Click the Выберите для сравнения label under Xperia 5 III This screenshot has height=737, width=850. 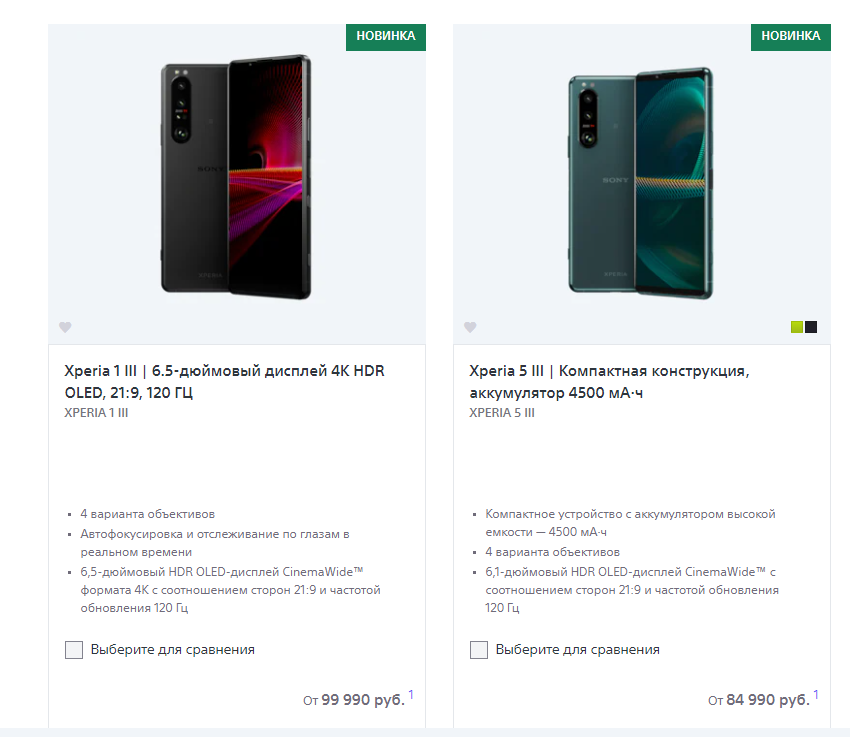[577, 650]
